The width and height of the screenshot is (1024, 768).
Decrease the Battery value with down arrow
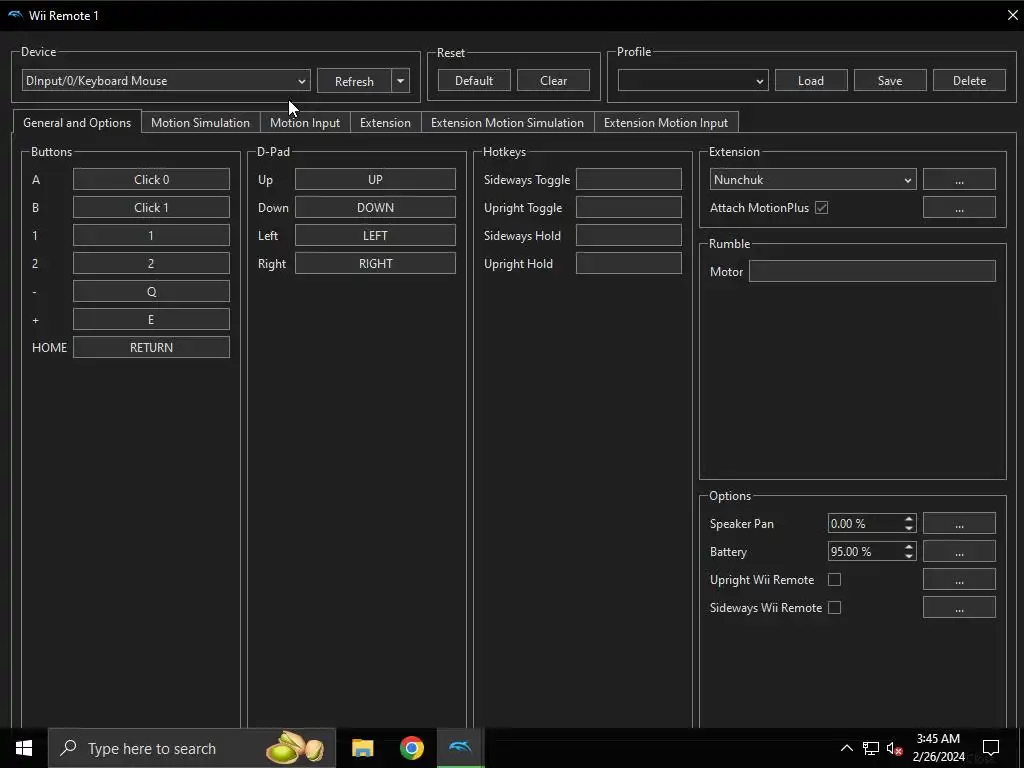point(909,556)
